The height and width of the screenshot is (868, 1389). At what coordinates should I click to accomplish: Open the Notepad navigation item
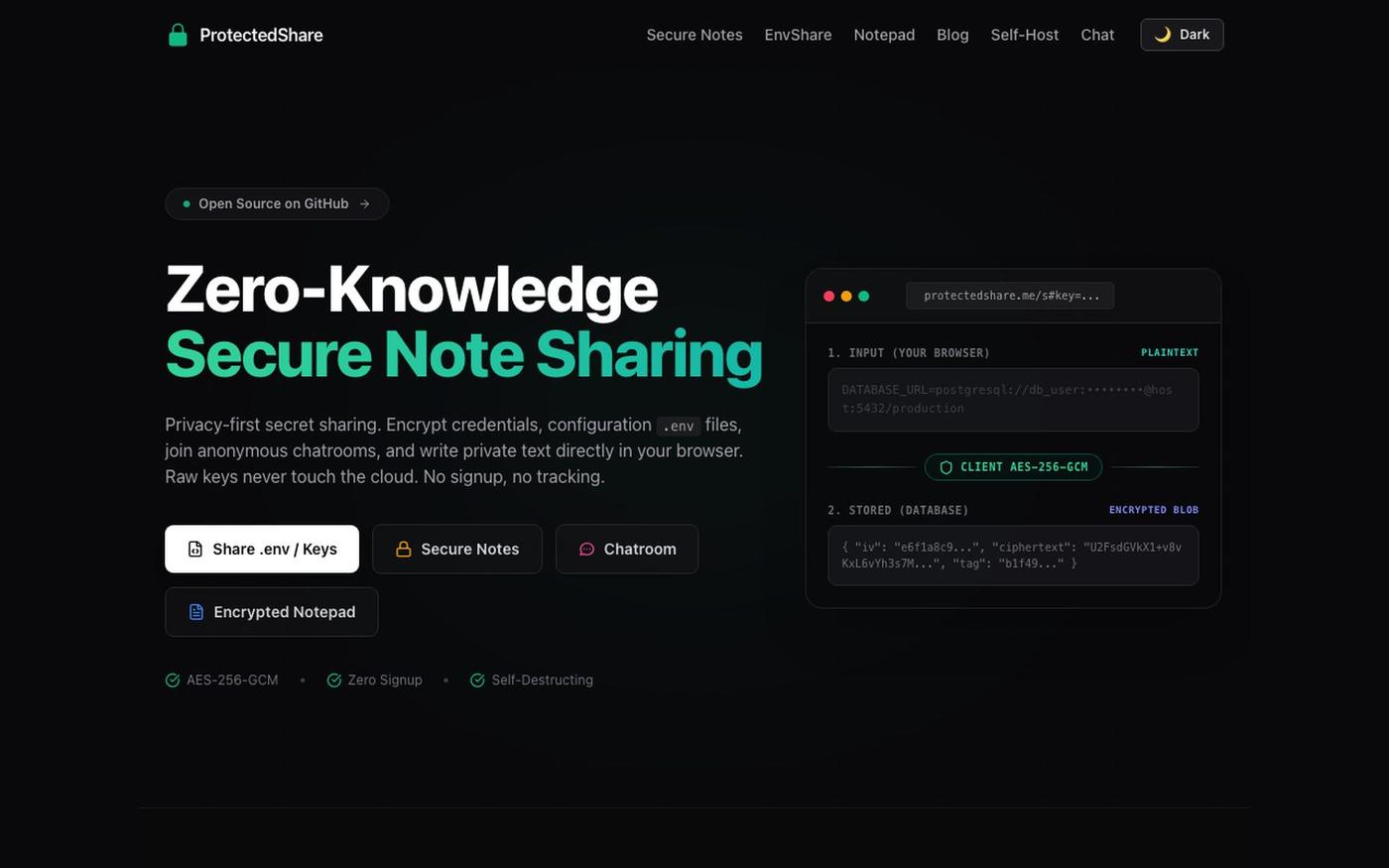[x=884, y=35]
